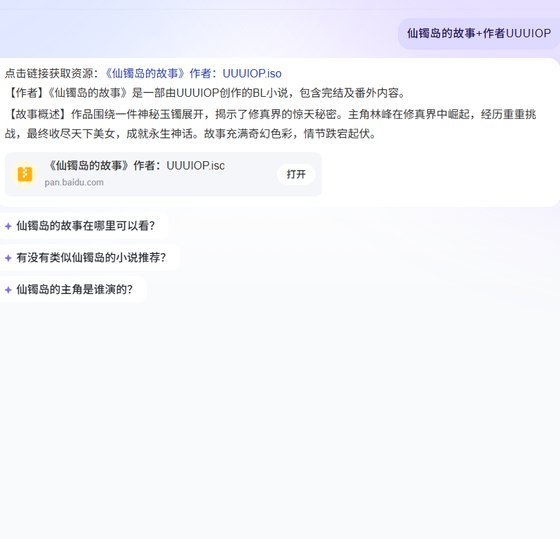
Task: Select suggestion 仙镯岛的主角是谁演的?
Action: (73, 289)
